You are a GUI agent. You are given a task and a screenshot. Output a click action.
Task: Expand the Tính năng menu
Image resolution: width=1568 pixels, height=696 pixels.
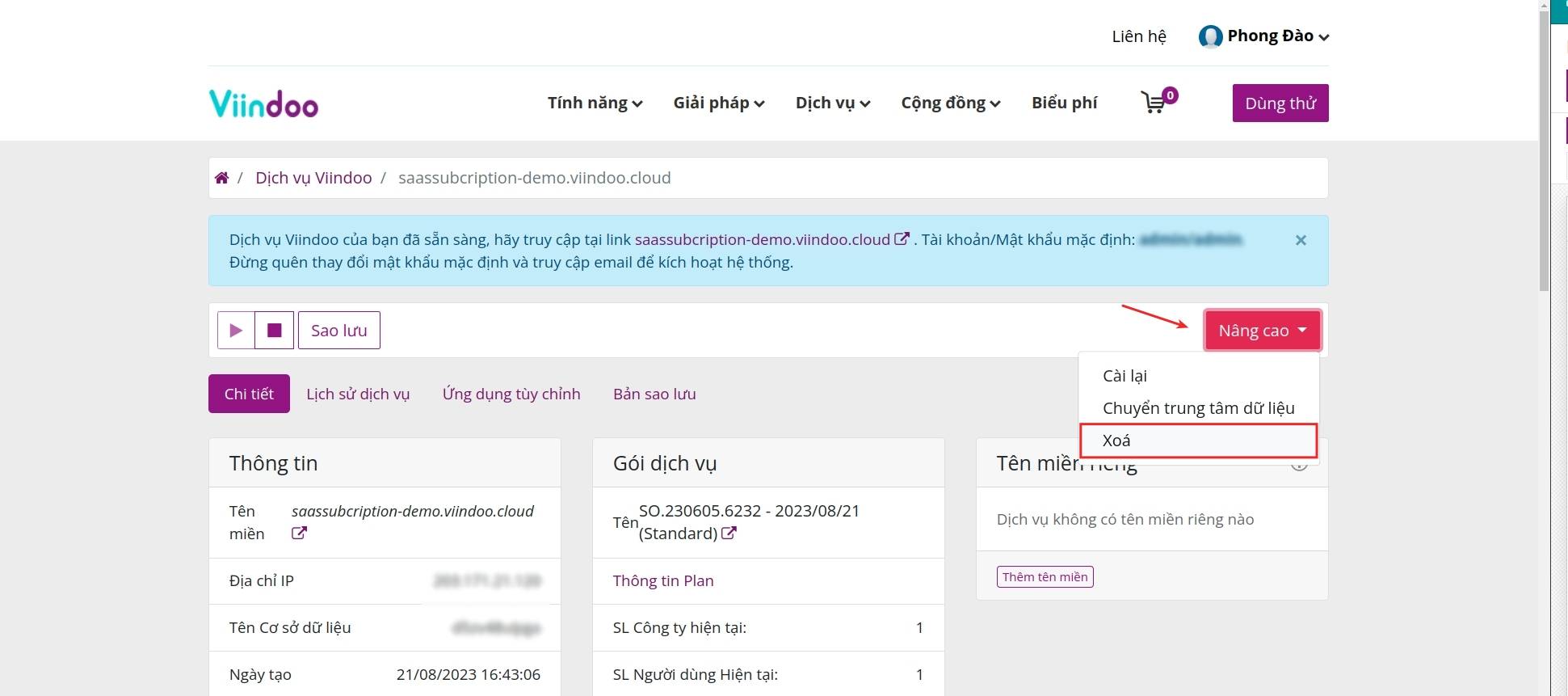point(595,103)
